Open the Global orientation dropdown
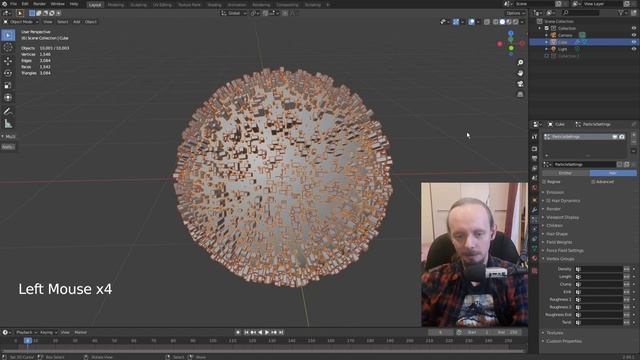 234,13
